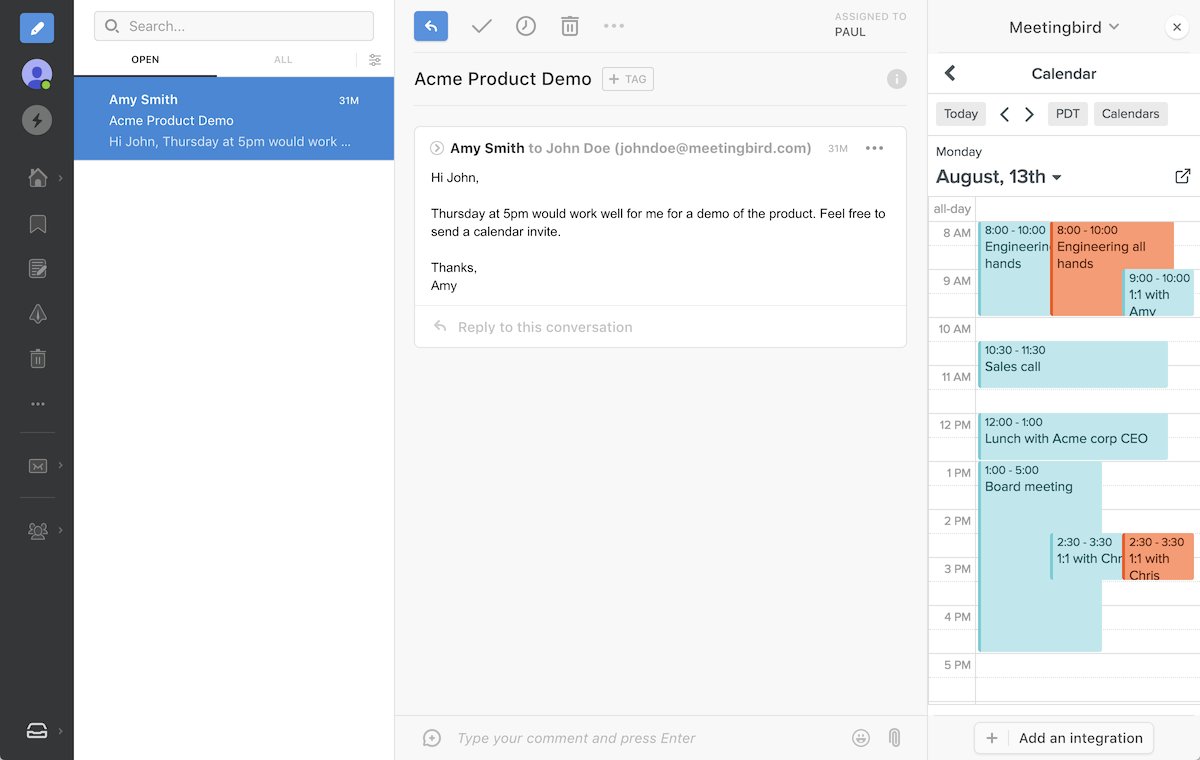Click the ASSIGNED TO PAUL label
Screen dimensions: 1200x760
(870, 25)
